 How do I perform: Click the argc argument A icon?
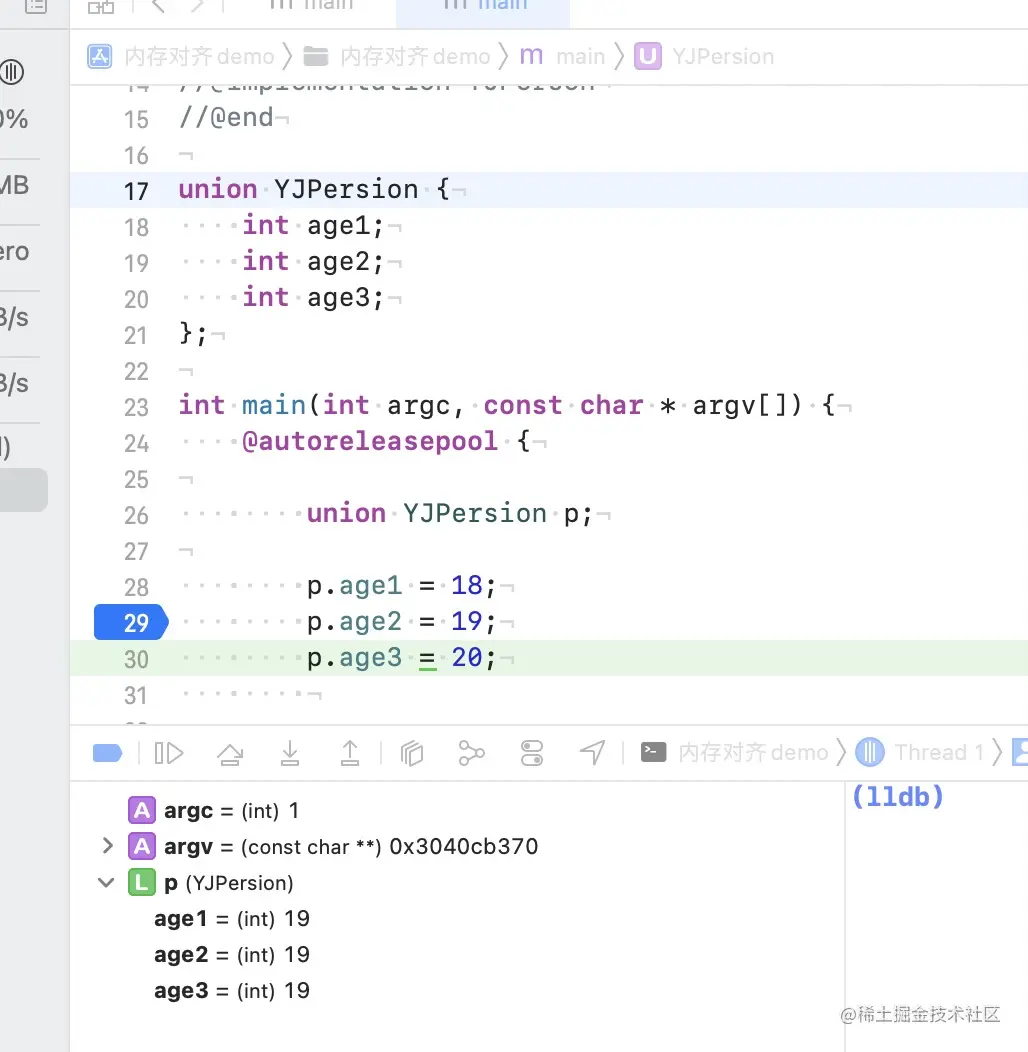(x=142, y=810)
